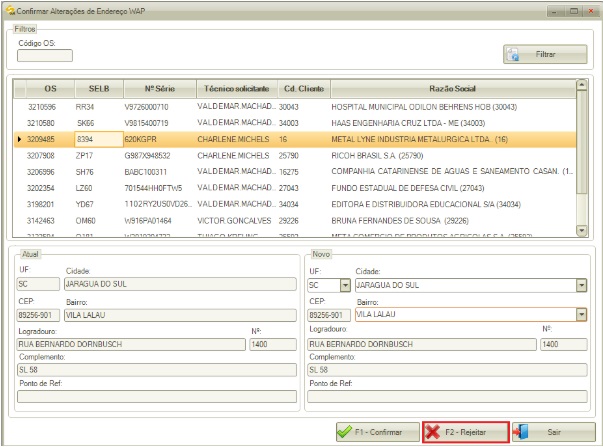Viewport: 603px width, 447px height.
Task: Click the Novo Complemento field
Action: point(447,370)
